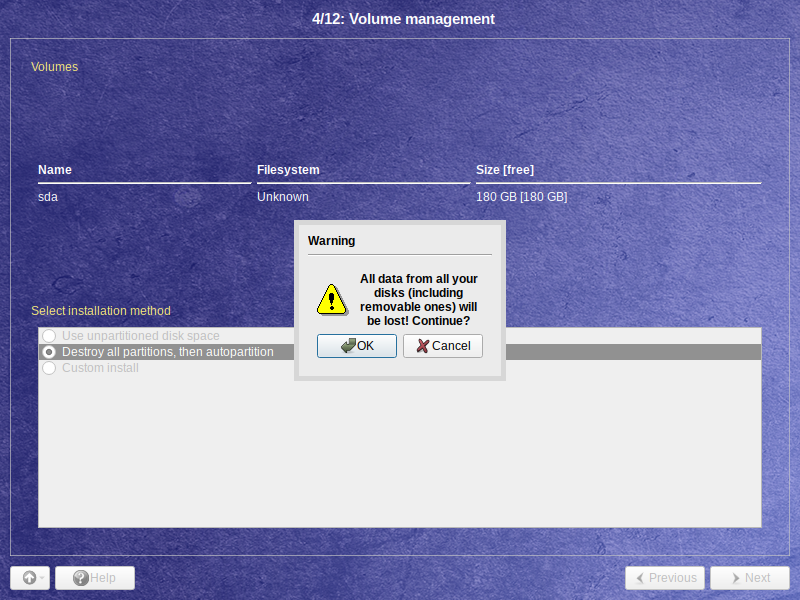Image resolution: width=800 pixels, height=600 pixels.
Task: Click the yellow warning triangle icon
Action: click(332, 299)
